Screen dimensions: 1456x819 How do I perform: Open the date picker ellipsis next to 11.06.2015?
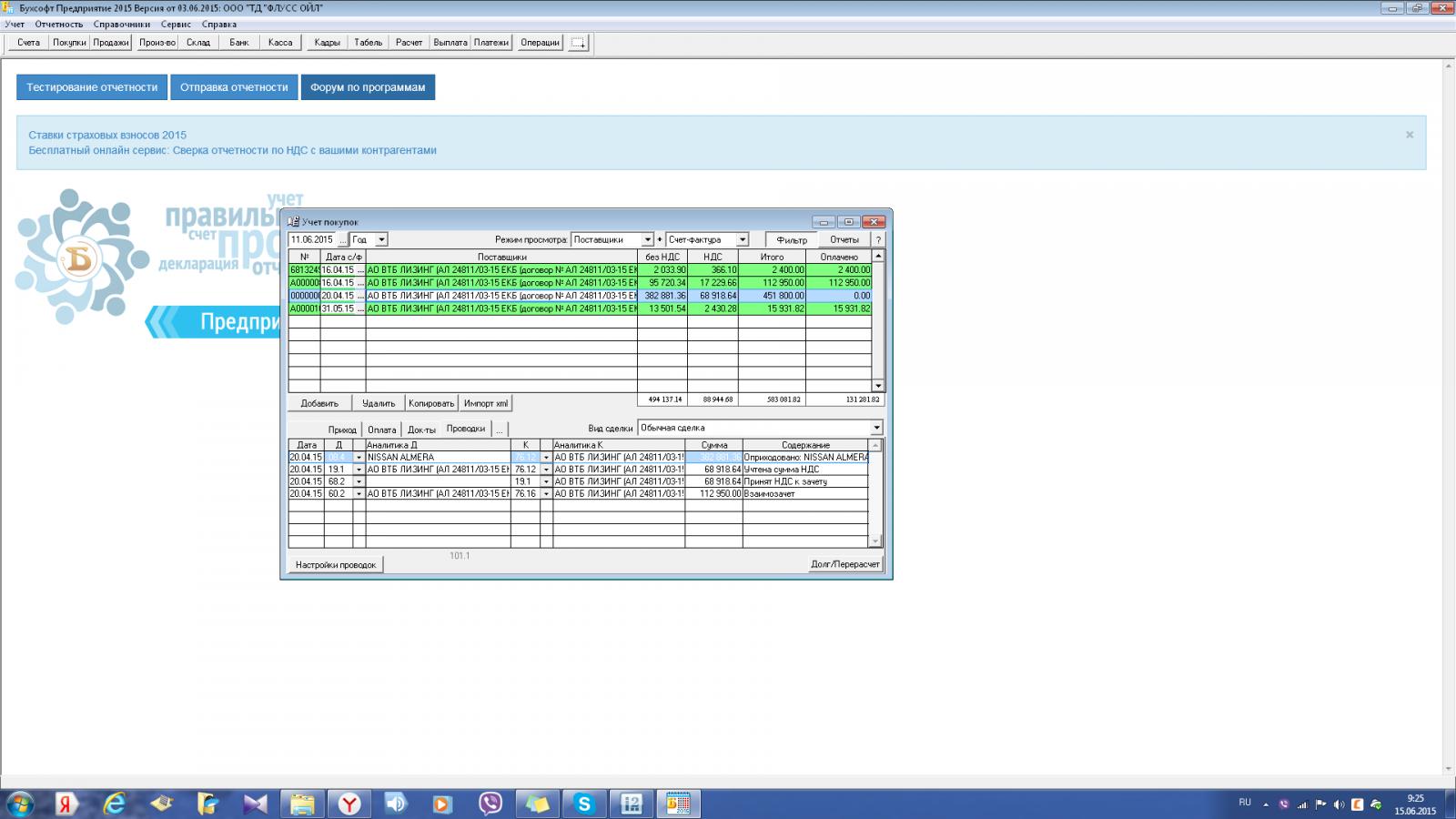click(342, 240)
